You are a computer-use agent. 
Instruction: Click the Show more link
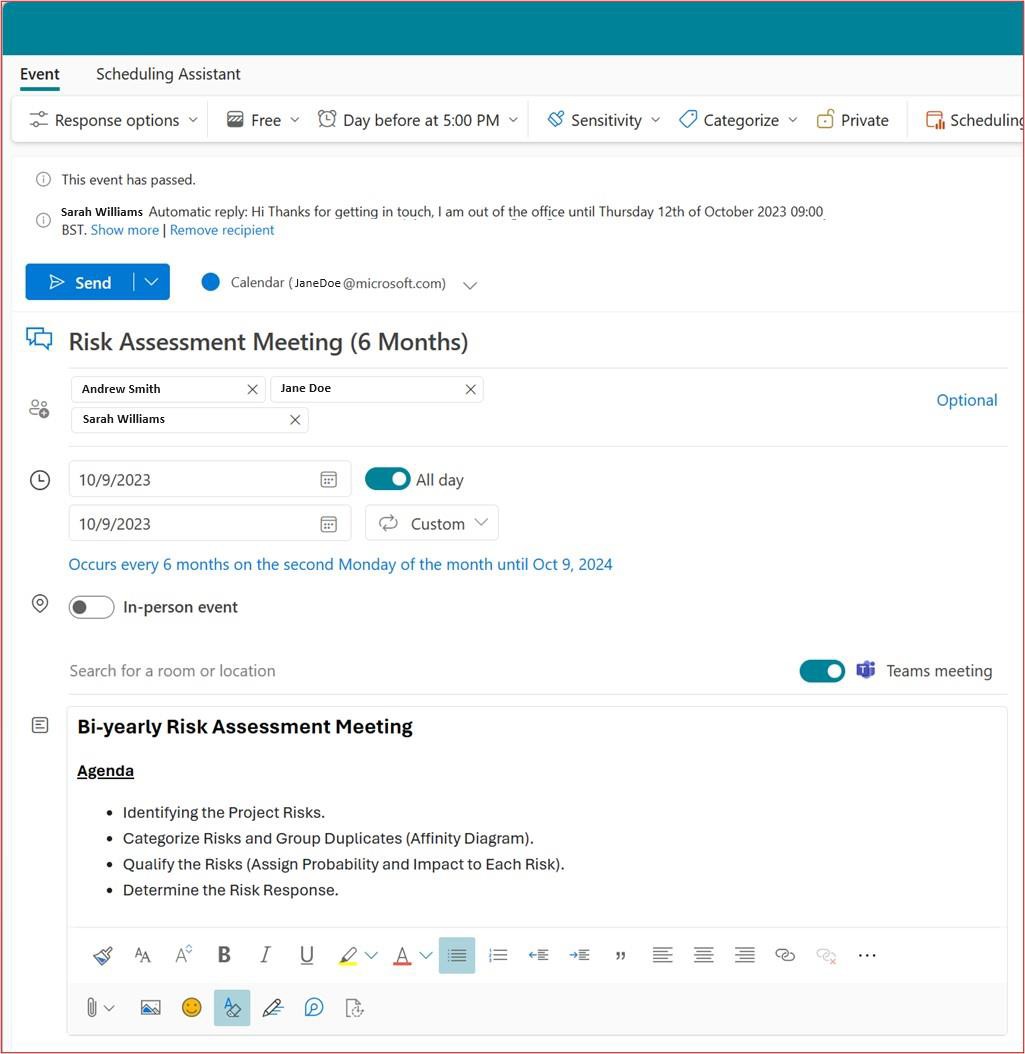(x=125, y=230)
